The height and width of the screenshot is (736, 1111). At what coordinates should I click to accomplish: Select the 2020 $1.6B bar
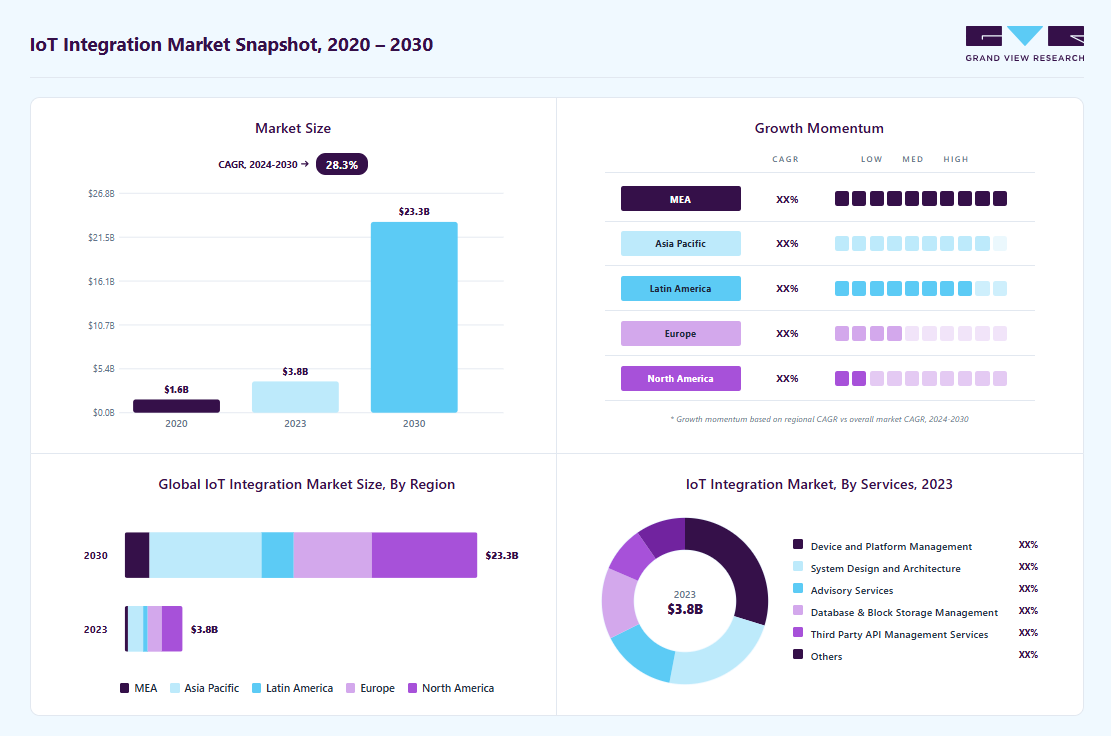[176, 406]
